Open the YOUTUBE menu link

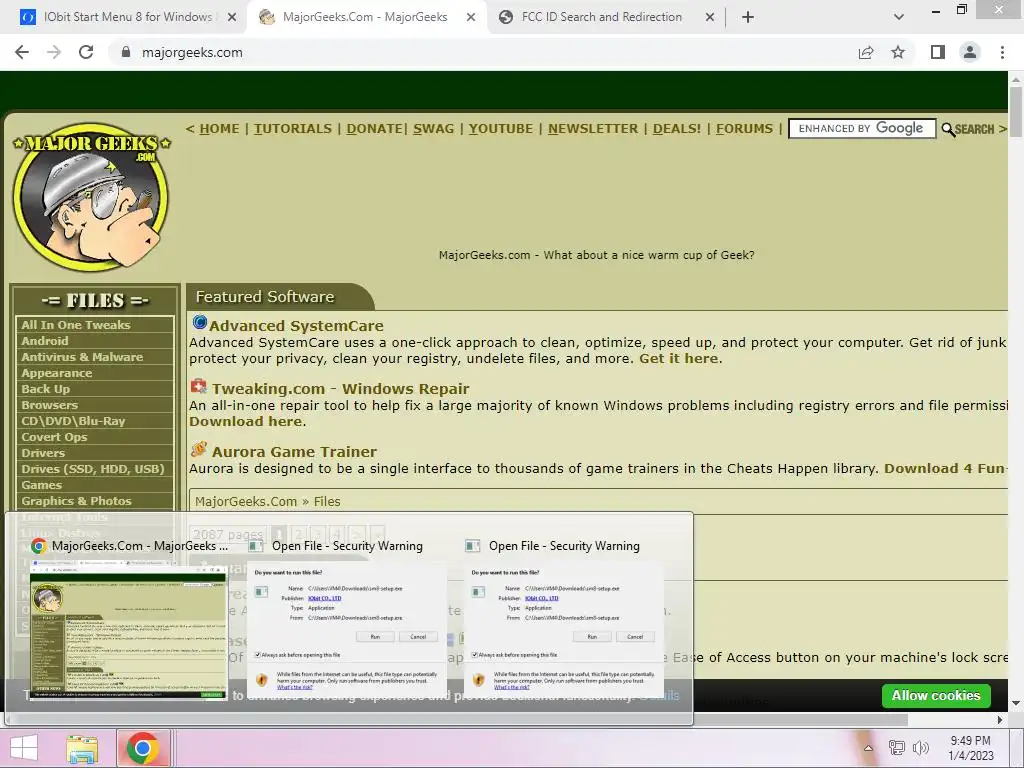500,129
